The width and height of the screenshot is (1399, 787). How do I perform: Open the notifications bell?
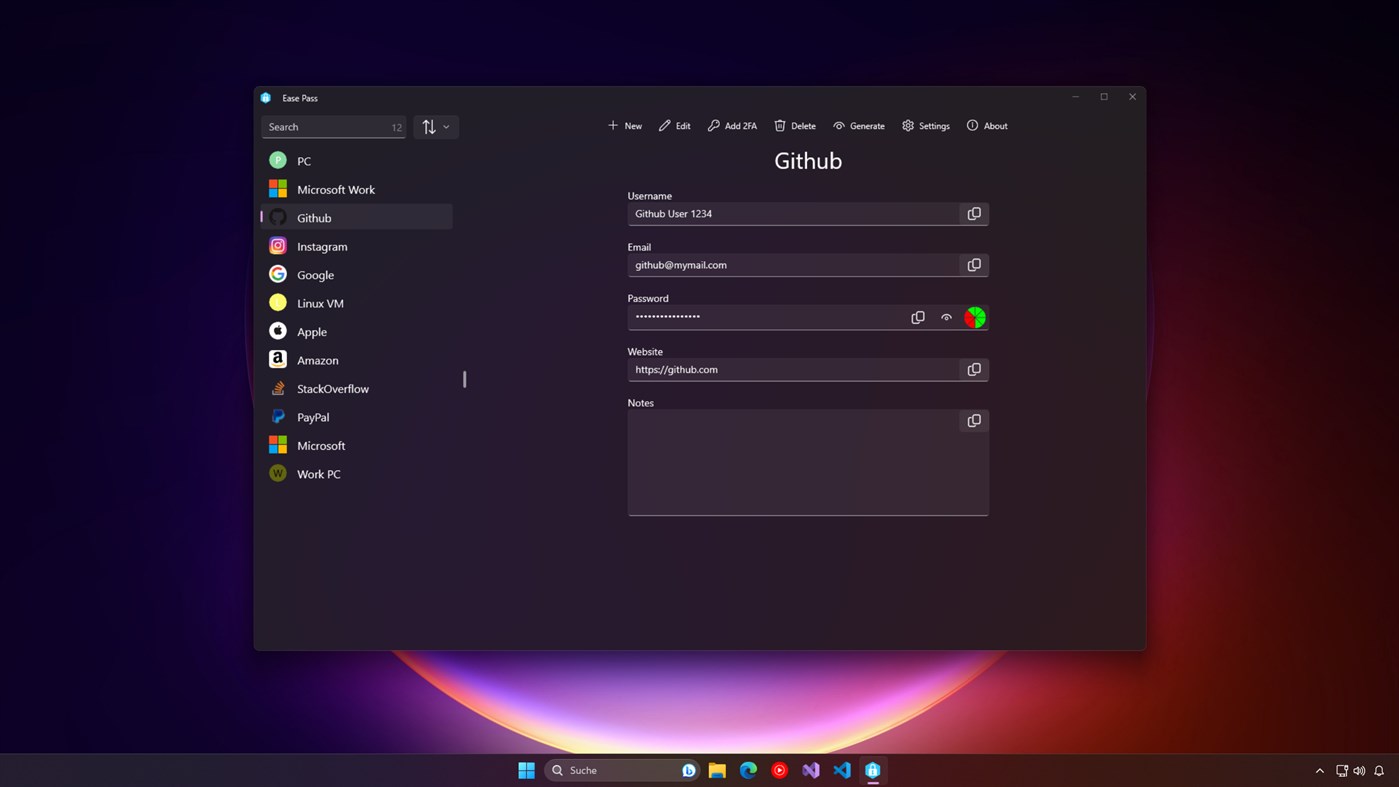(x=1379, y=771)
